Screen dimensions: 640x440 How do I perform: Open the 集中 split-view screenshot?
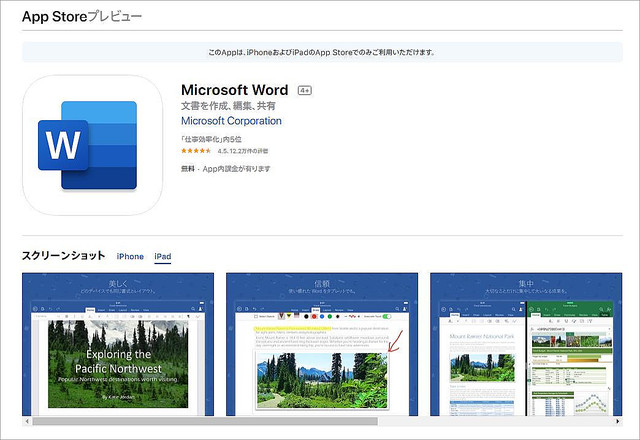pos(525,345)
